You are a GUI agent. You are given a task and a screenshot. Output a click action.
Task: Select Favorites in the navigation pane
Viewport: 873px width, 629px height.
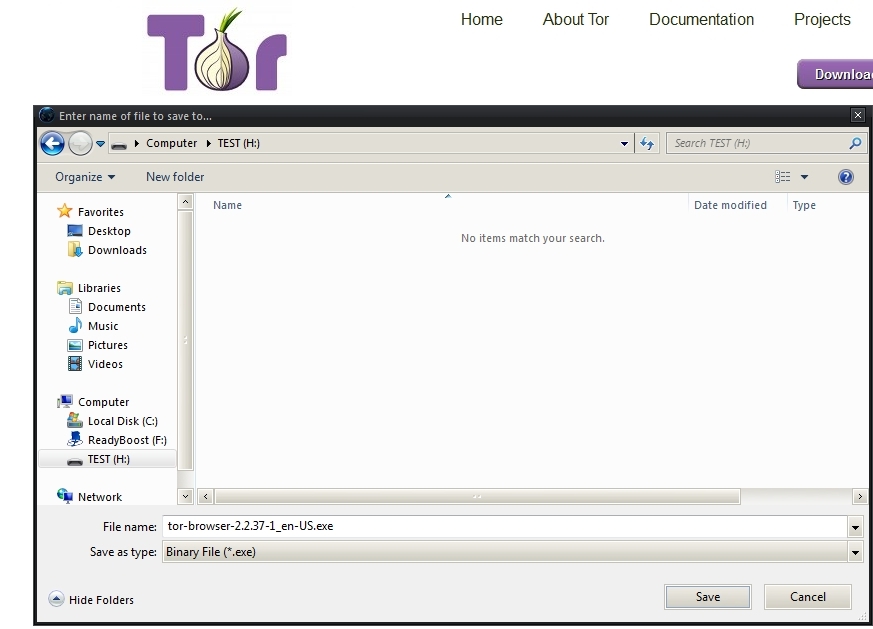pos(101,212)
